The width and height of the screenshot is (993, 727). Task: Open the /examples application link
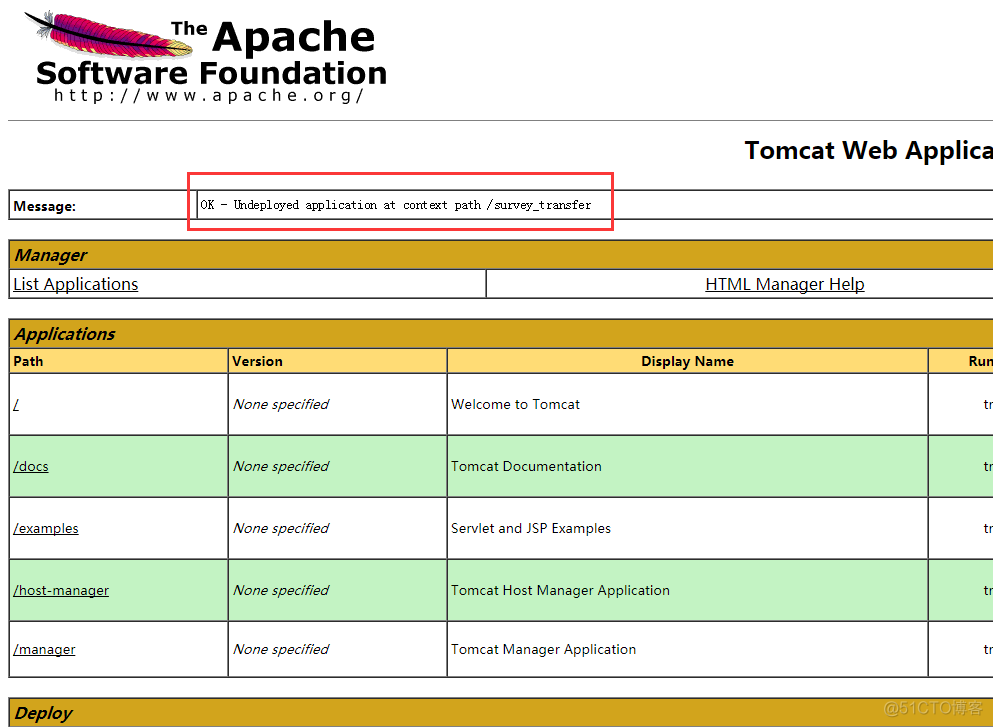tap(46, 528)
